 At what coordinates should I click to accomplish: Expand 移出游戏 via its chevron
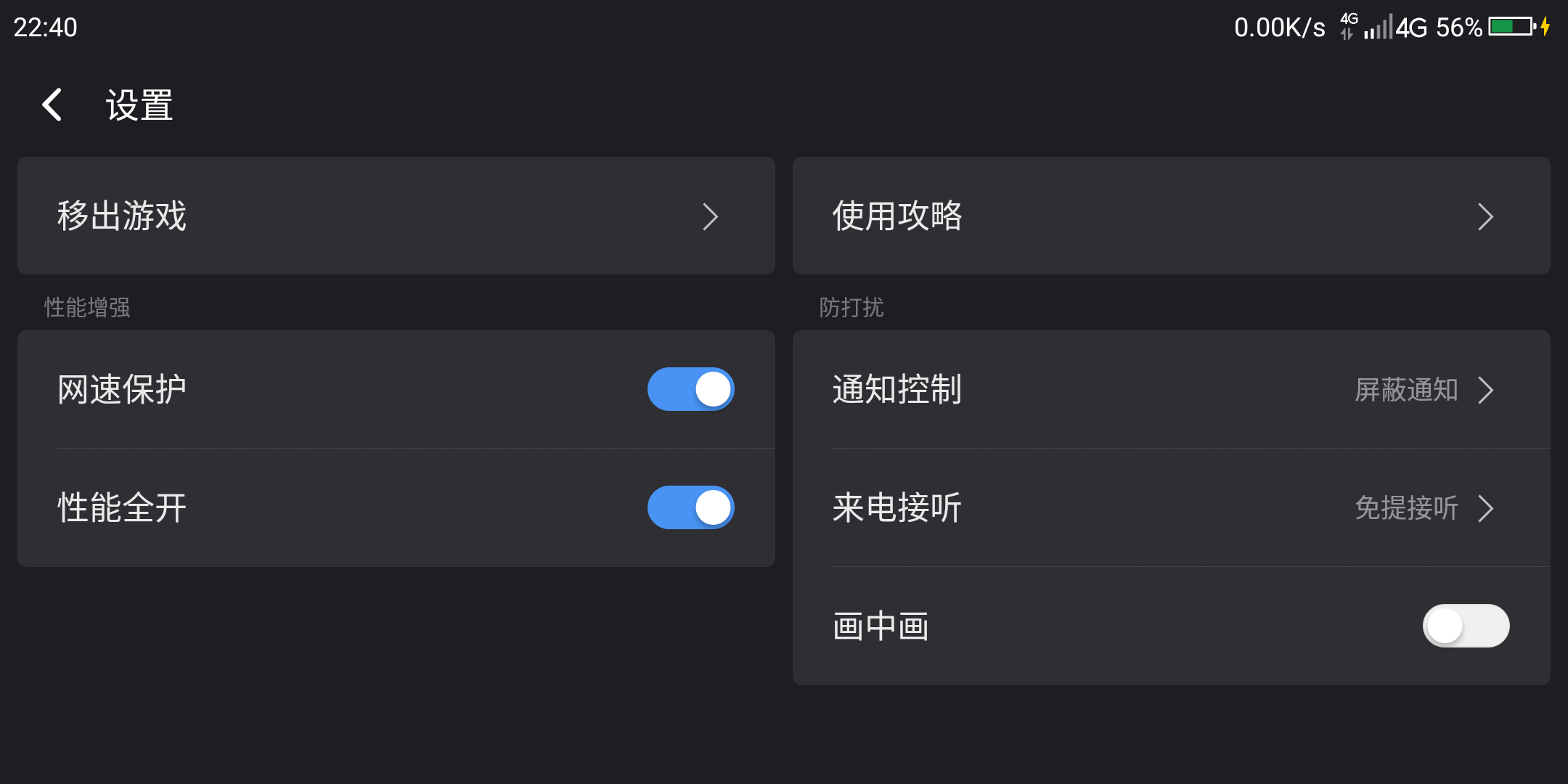point(711,216)
